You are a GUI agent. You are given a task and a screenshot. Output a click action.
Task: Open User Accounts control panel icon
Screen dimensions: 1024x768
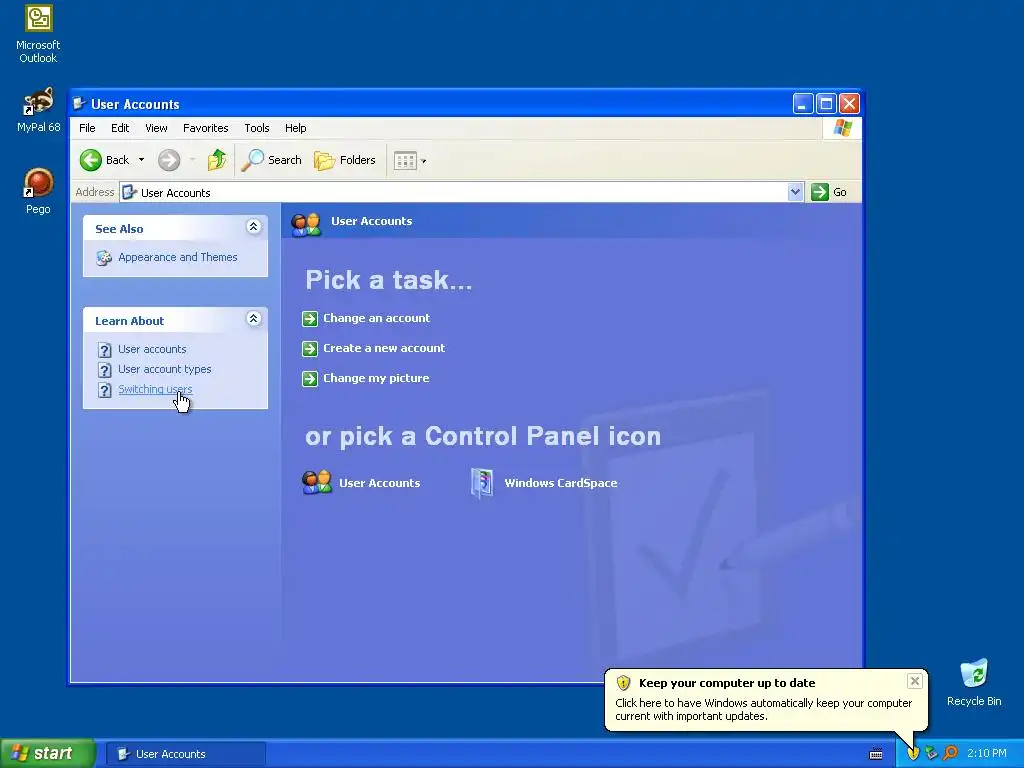pyautogui.click(x=317, y=483)
